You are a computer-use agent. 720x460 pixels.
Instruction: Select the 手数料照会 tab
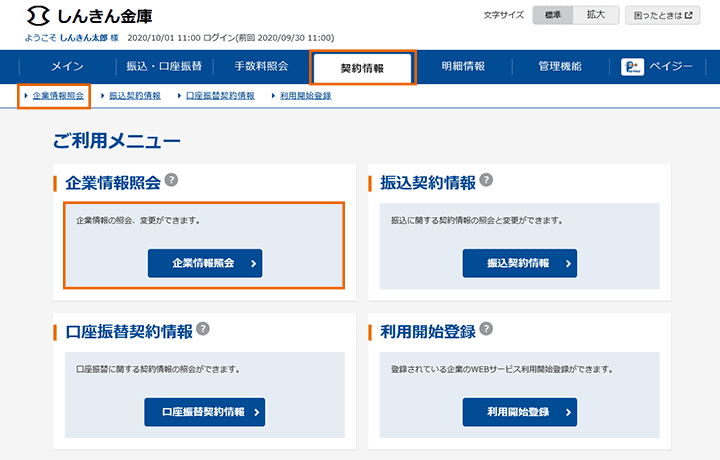point(261,67)
